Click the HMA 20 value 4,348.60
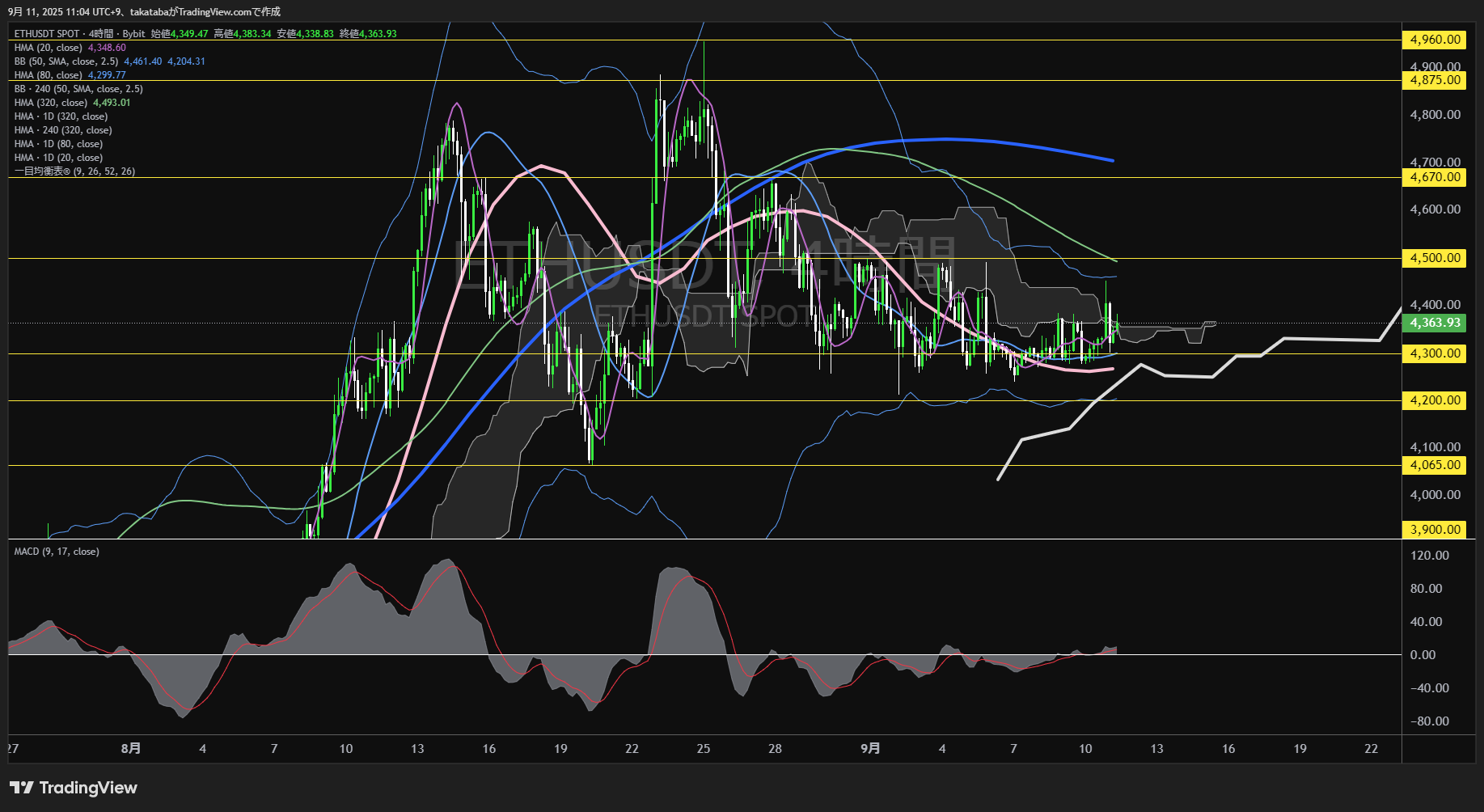Image resolution: width=1484 pixels, height=812 pixels. 107,48
